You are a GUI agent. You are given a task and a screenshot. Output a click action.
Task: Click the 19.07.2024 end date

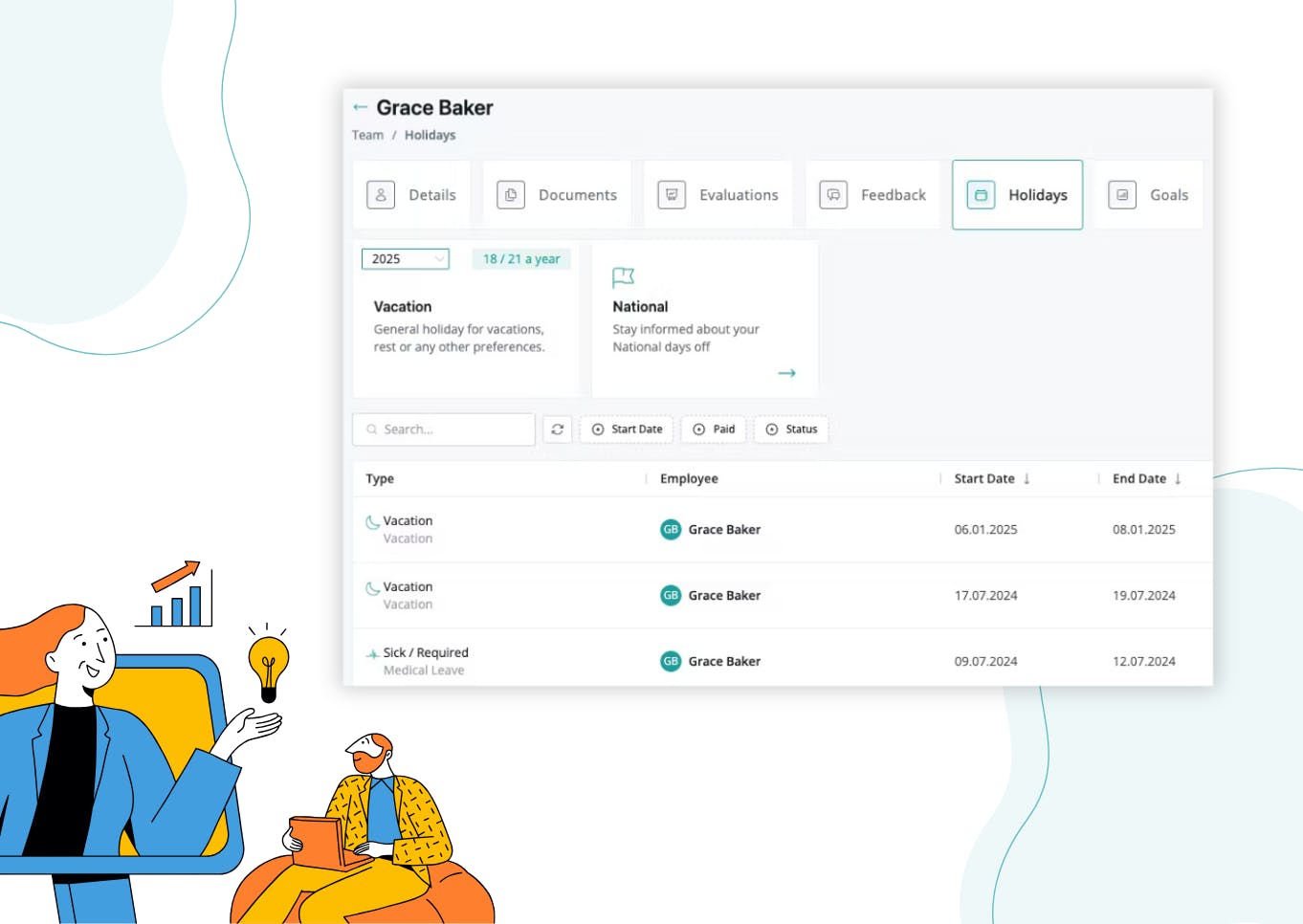(x=1144, y=596)
